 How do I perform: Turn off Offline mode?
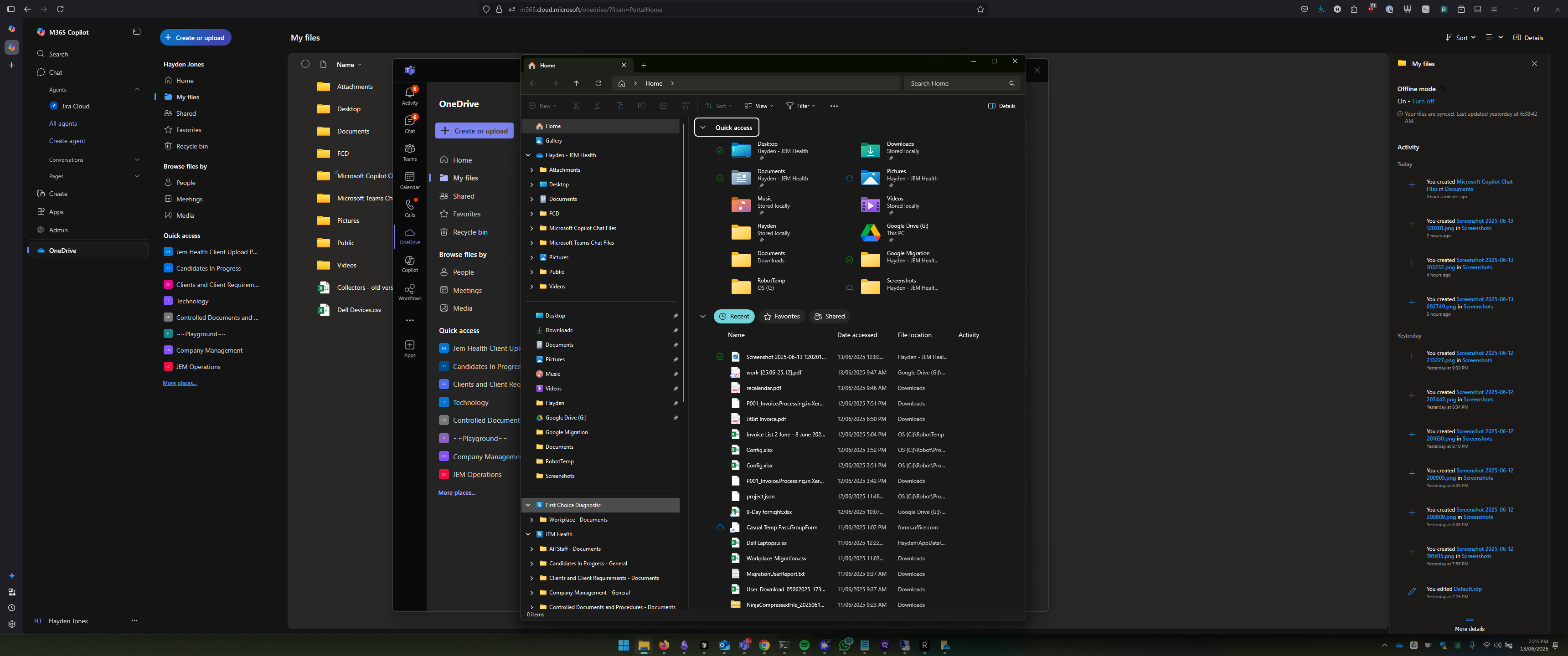tap(1423, 101)
